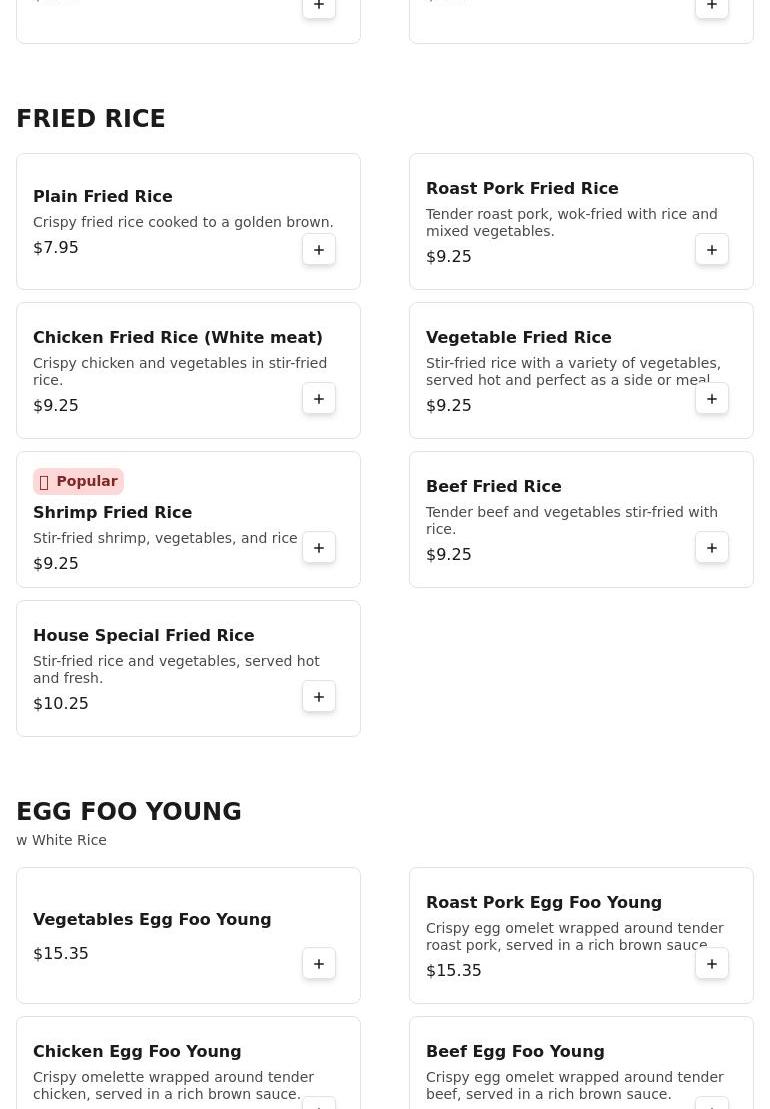
Task: Click the Egg Foo Young section heading
Action: pyautogui.click(x=129, y=812)
